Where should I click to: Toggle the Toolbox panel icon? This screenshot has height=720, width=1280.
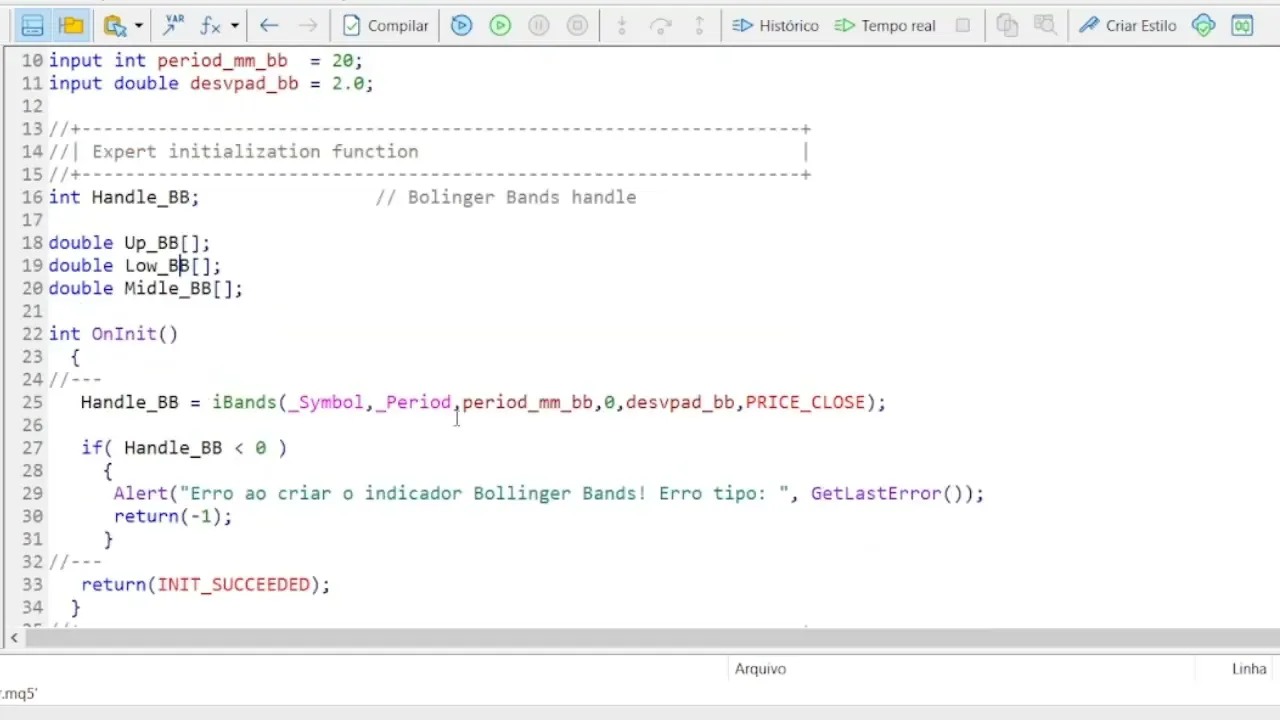pos(32,25)
